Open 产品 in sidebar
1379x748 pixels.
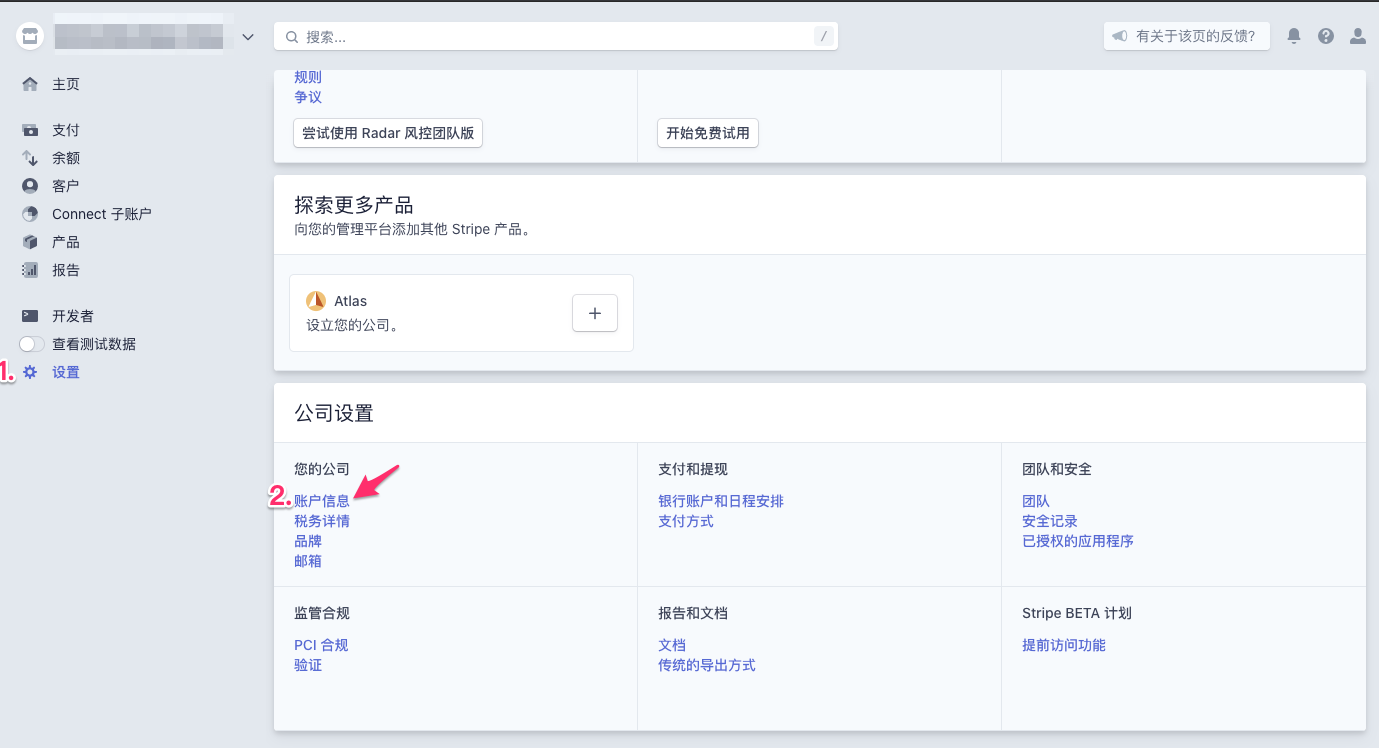(x=66, y=242)
